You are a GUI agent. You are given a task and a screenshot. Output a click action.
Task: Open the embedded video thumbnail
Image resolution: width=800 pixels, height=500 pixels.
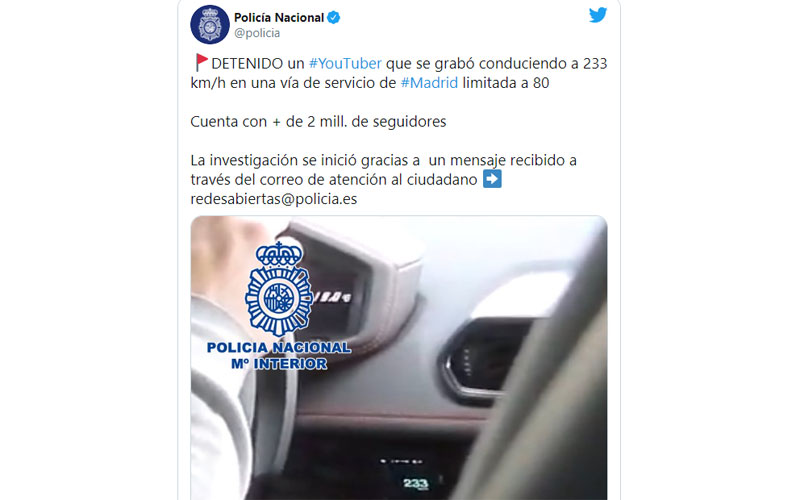(x=399, y=358)
